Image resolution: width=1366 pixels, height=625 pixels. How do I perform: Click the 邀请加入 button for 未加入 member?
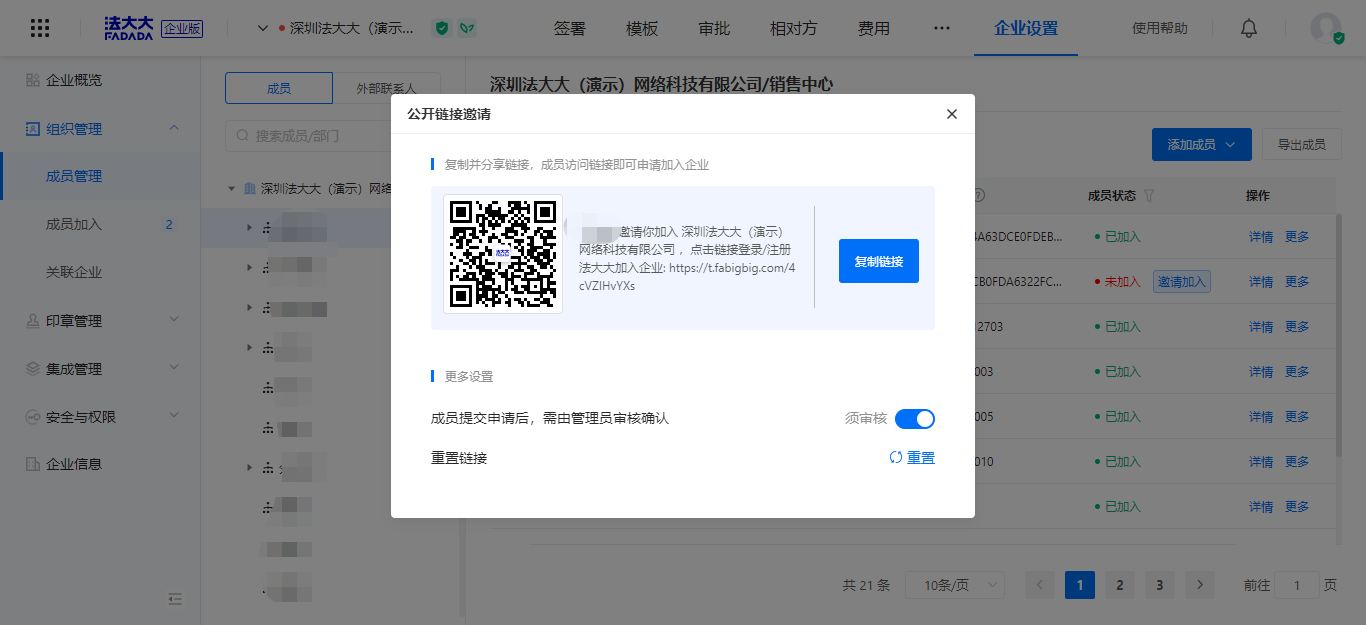click(x=1182, y=282)
